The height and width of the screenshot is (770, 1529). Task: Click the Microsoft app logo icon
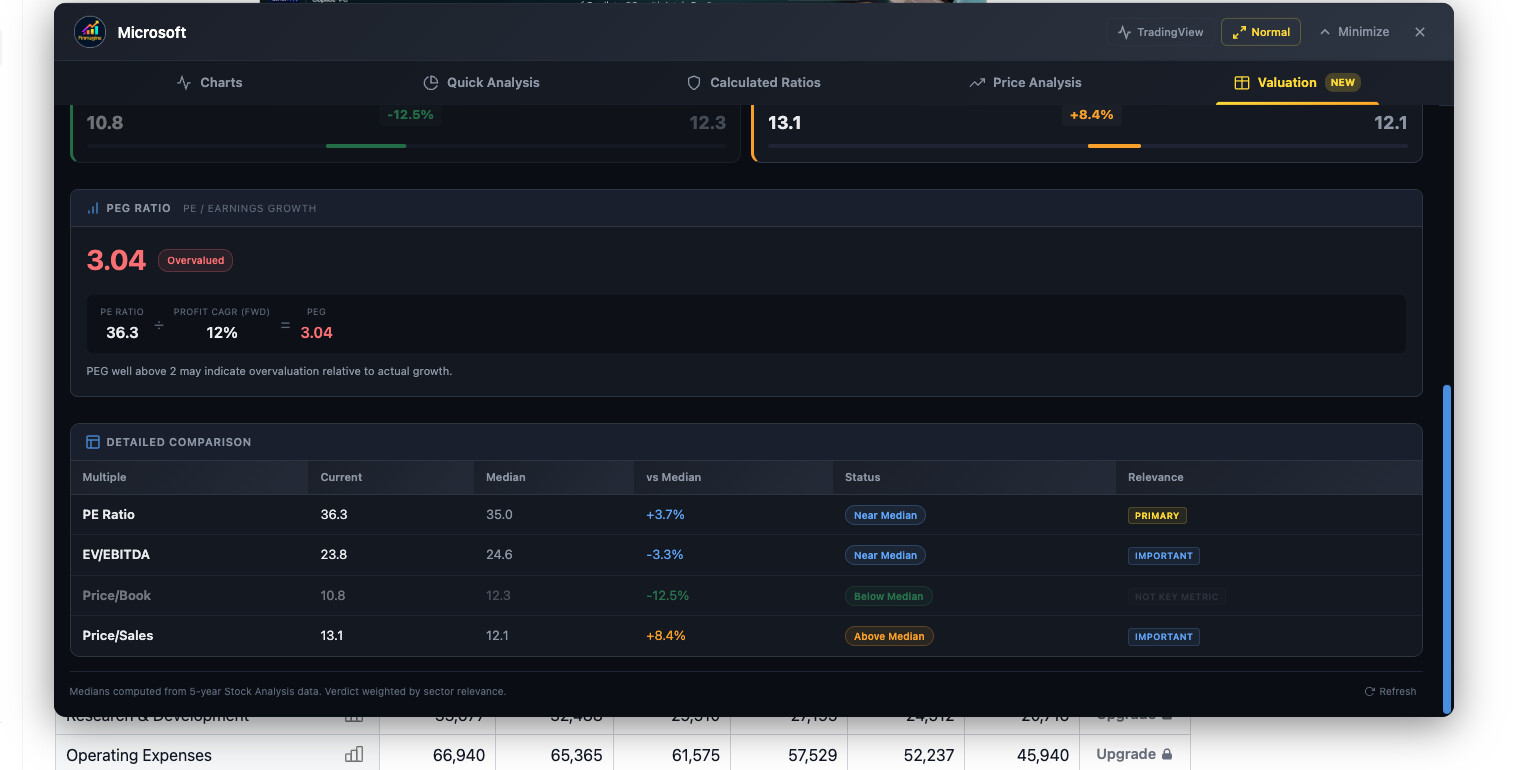(90, 32)
